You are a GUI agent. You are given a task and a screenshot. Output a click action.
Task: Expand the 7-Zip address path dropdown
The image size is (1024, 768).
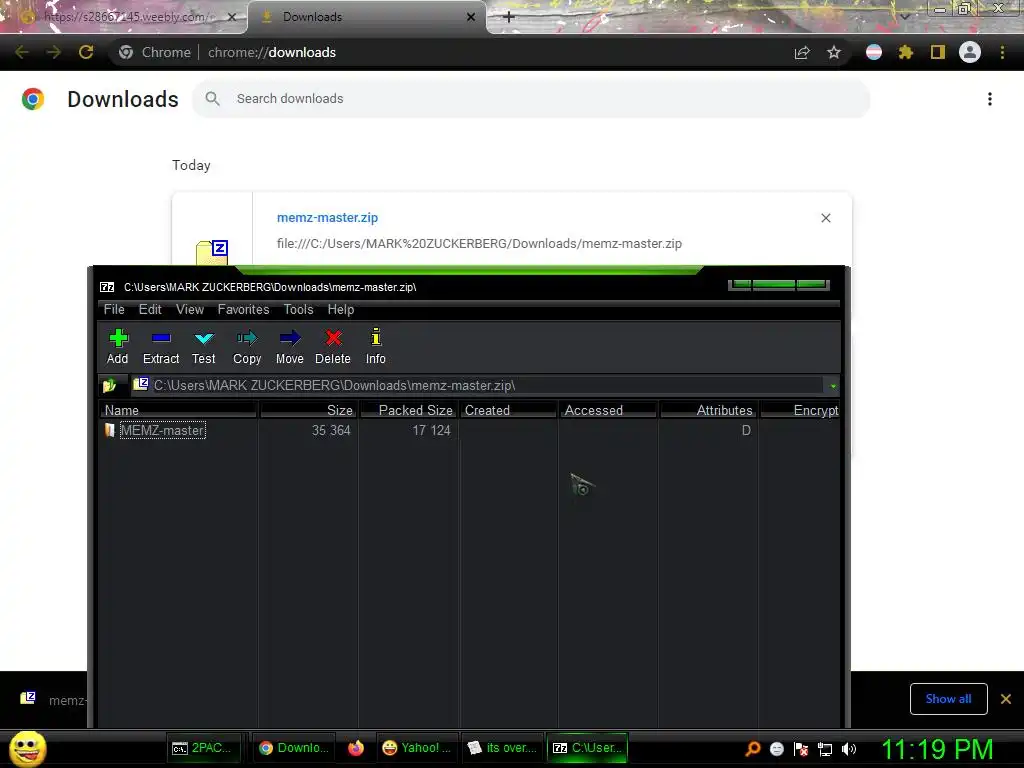pyautogui.click(x=833, y=386)
